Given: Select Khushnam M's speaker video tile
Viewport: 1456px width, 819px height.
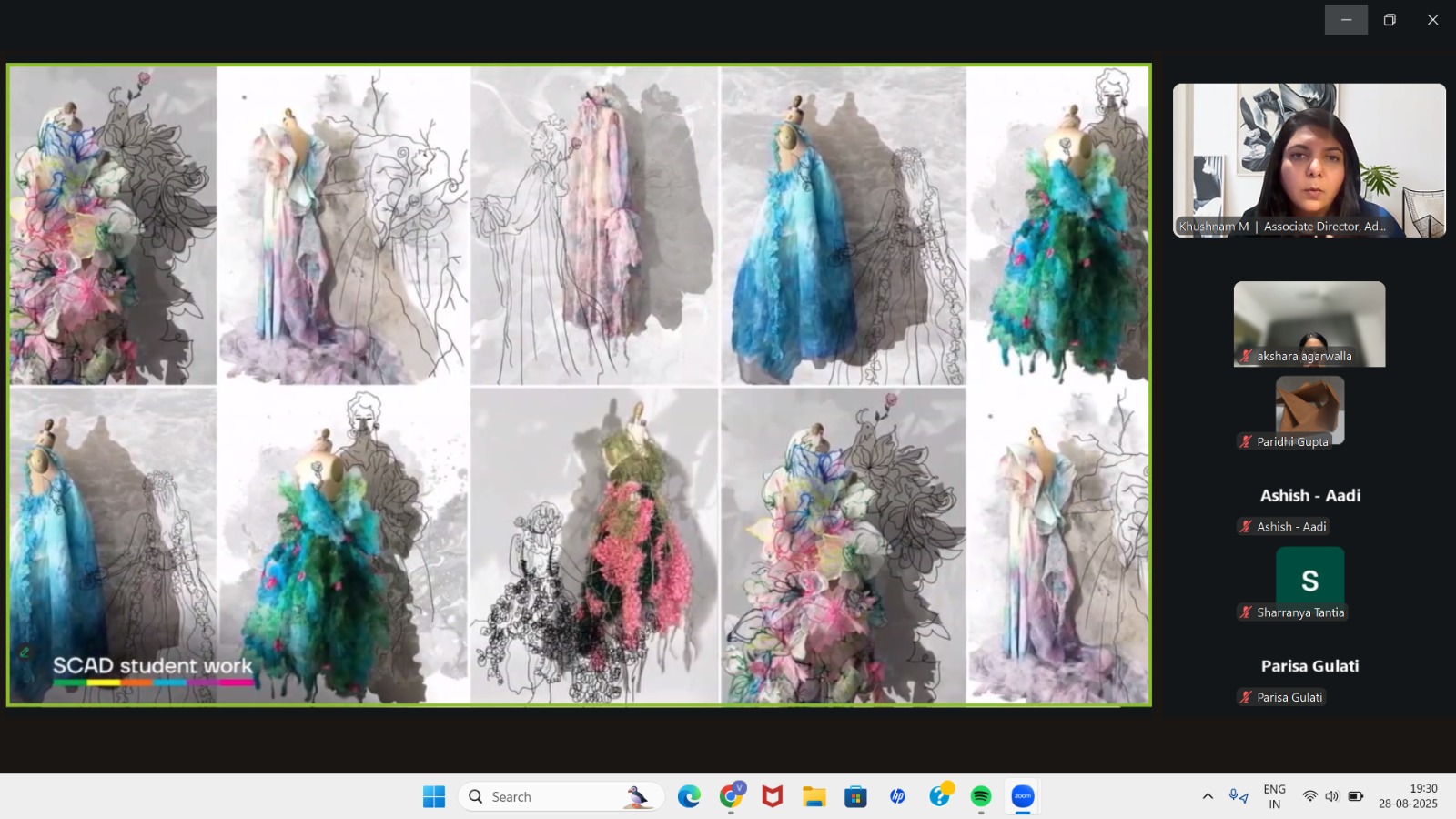Looking at the screenshot, I should [x=1309, y=160].
